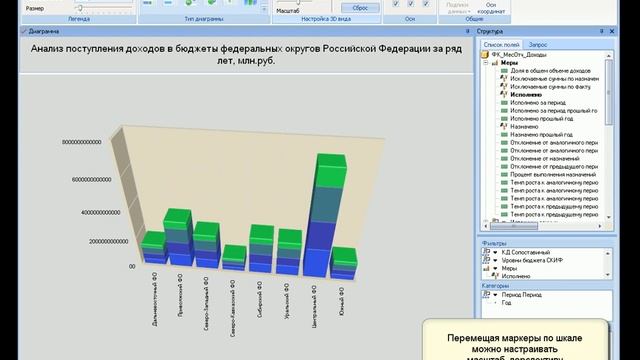Click the Южный ФО axis label
640x360 pixels.
pyautogui.click(x=342, y=301)
